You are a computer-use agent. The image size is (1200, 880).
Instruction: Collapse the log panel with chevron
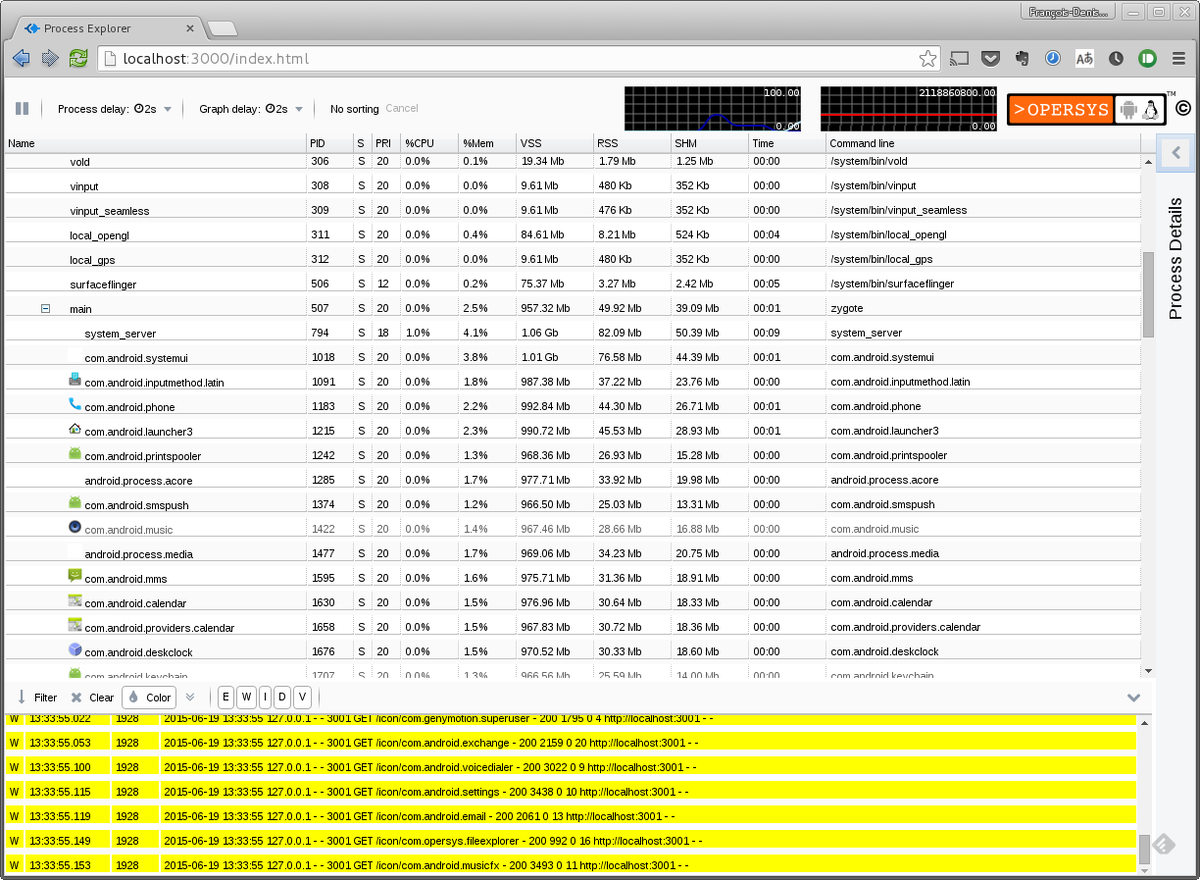1134,697
